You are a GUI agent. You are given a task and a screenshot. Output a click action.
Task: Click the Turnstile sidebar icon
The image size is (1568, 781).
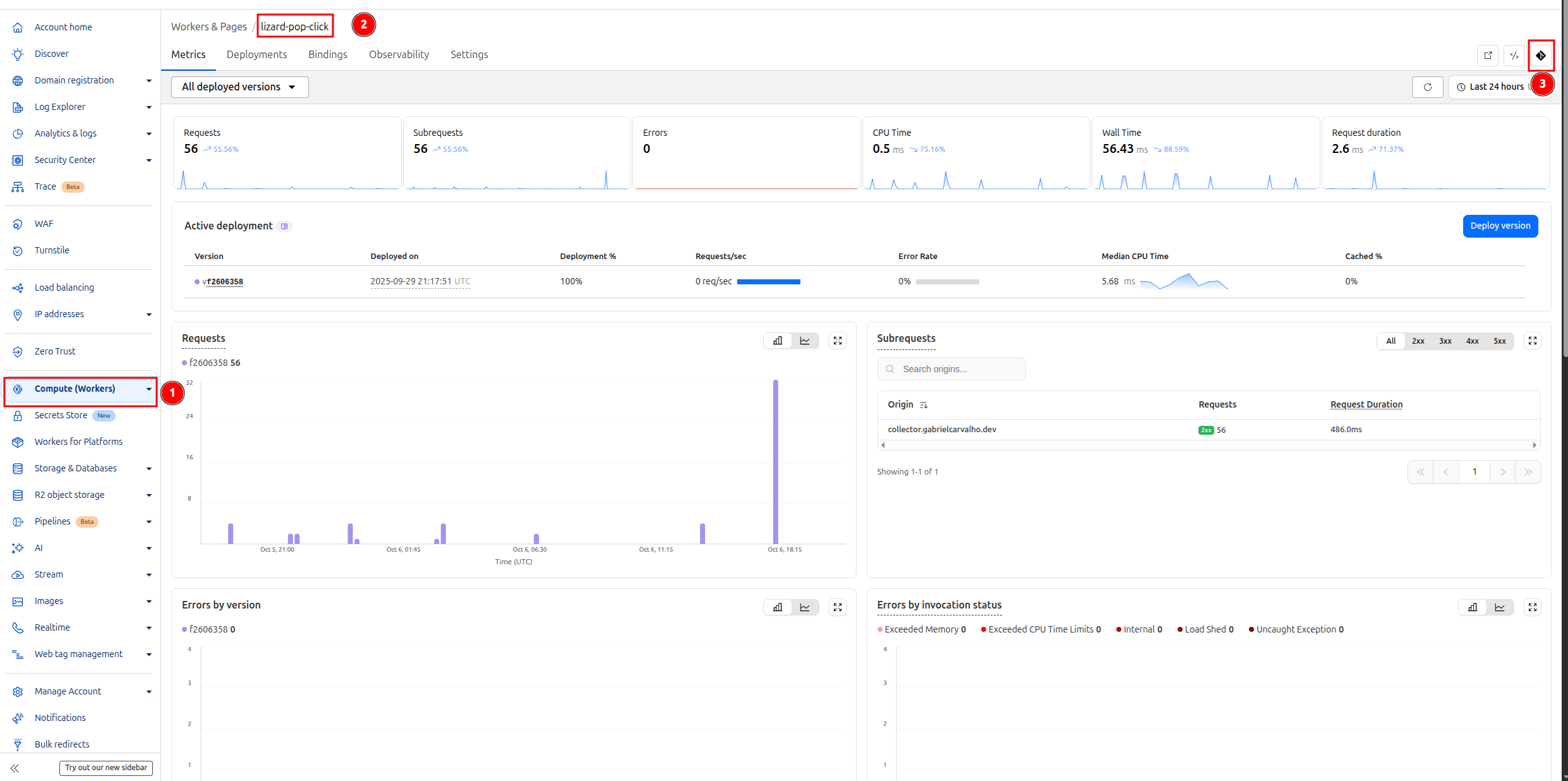18,251
